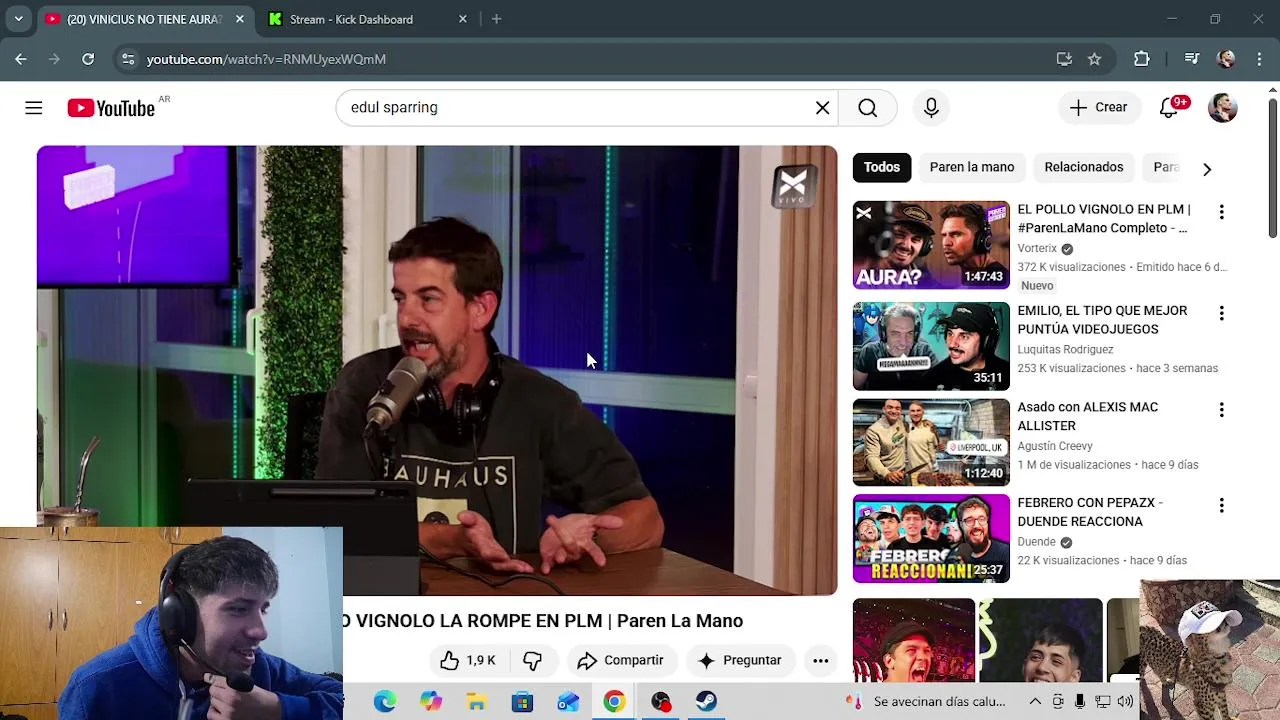Open the Vorterix channel link
The image size is (1280, 720).
click(1037, 248)
